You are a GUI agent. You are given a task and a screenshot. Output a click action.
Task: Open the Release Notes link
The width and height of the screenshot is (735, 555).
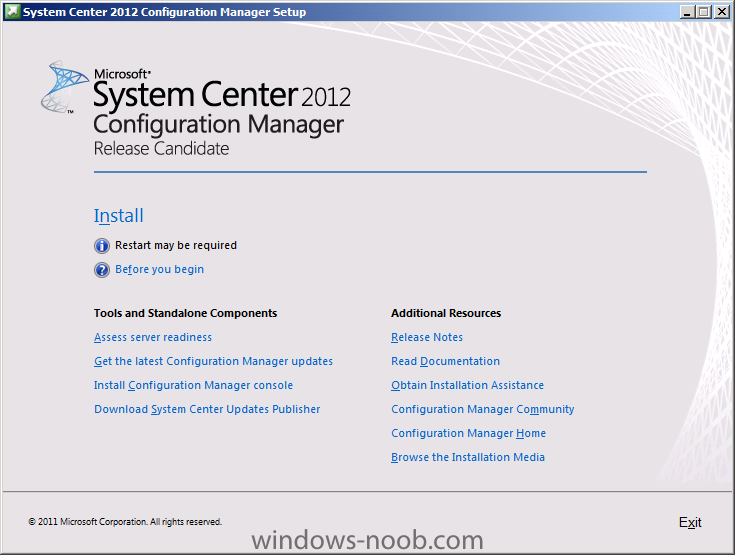[427, 337]
